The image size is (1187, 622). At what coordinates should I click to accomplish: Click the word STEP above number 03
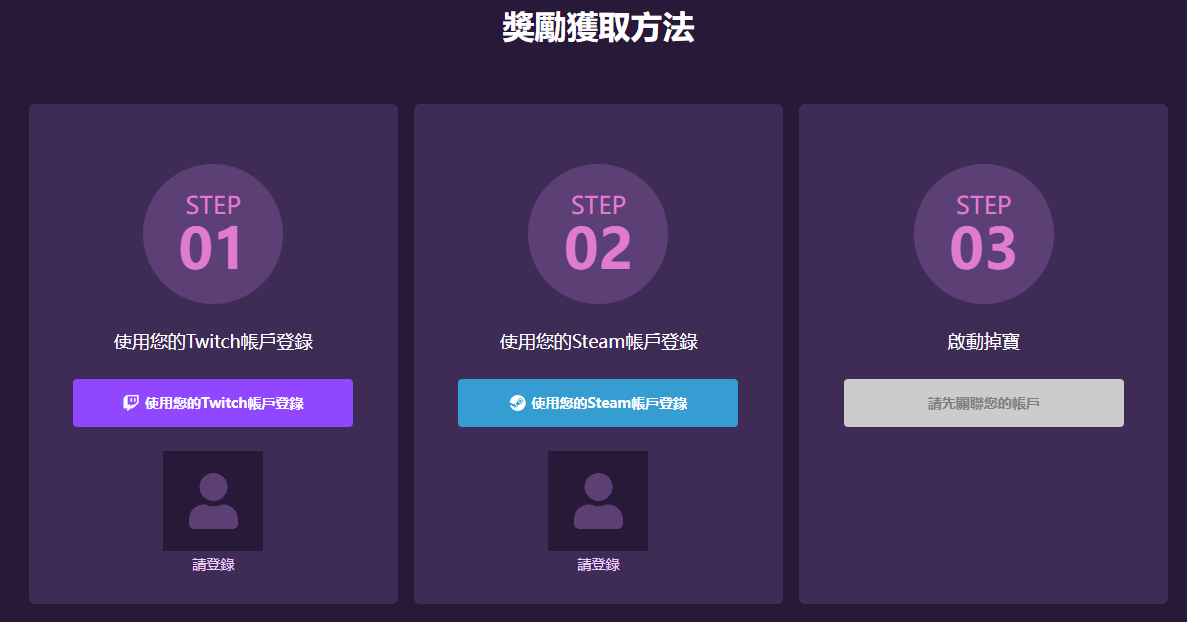click(x=983, y=205)
